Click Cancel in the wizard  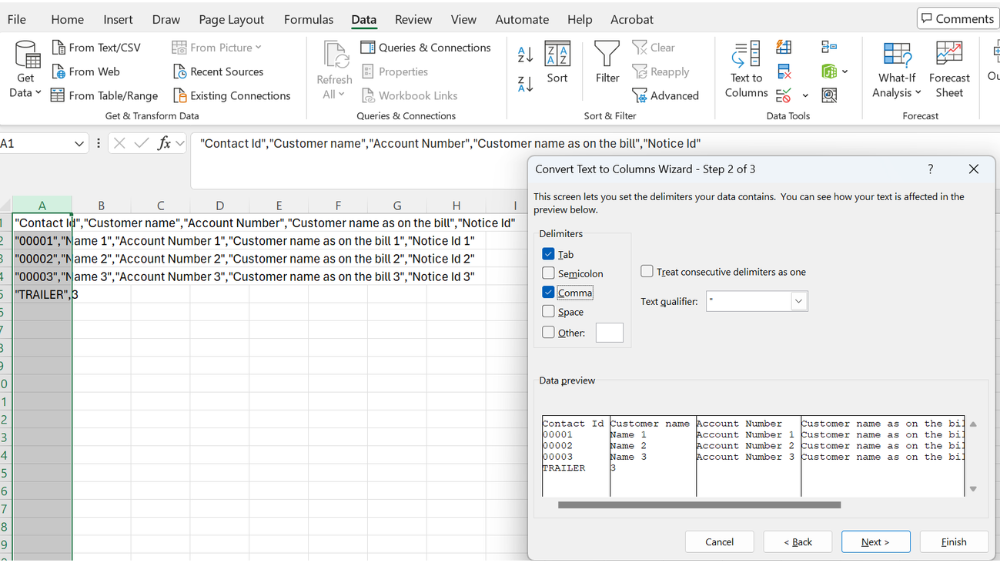pyautogui.click(x=719, y=541)
